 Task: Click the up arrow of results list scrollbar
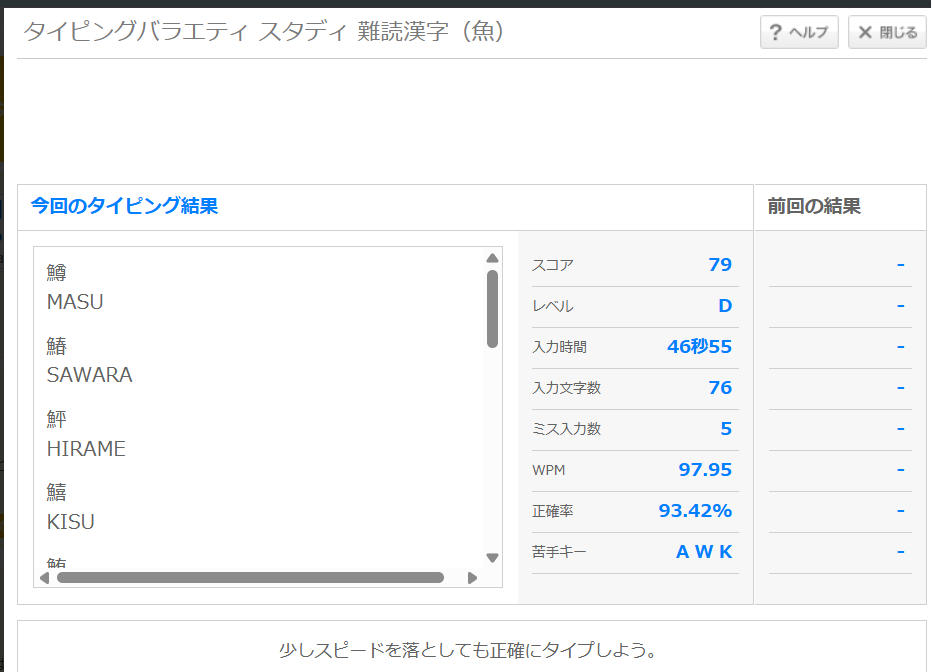point(492,258)
